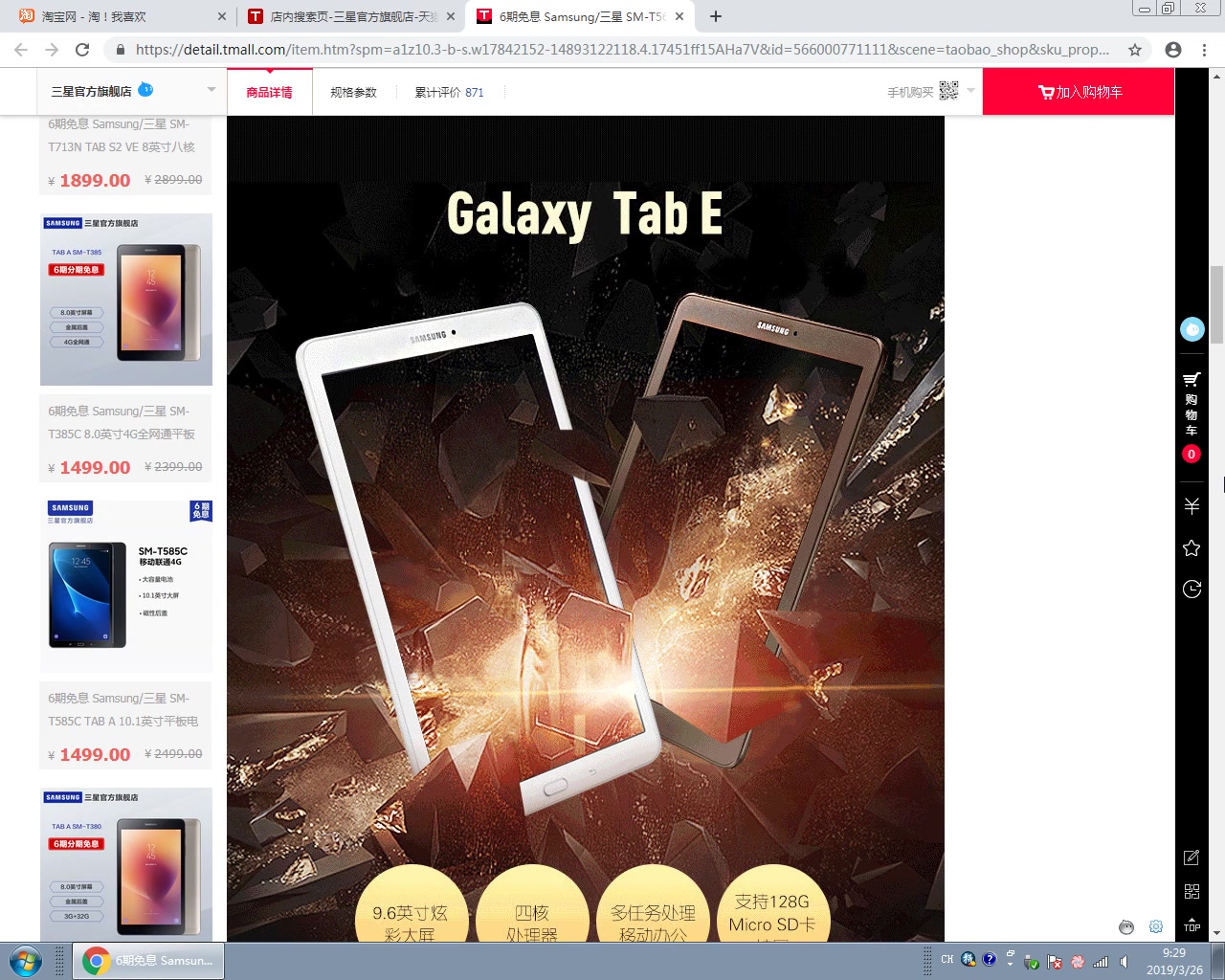Select the Chrome taskbar item 6期免息 Samsun...
Viewport: 1225px width, 980px height.
pos(148,961)
